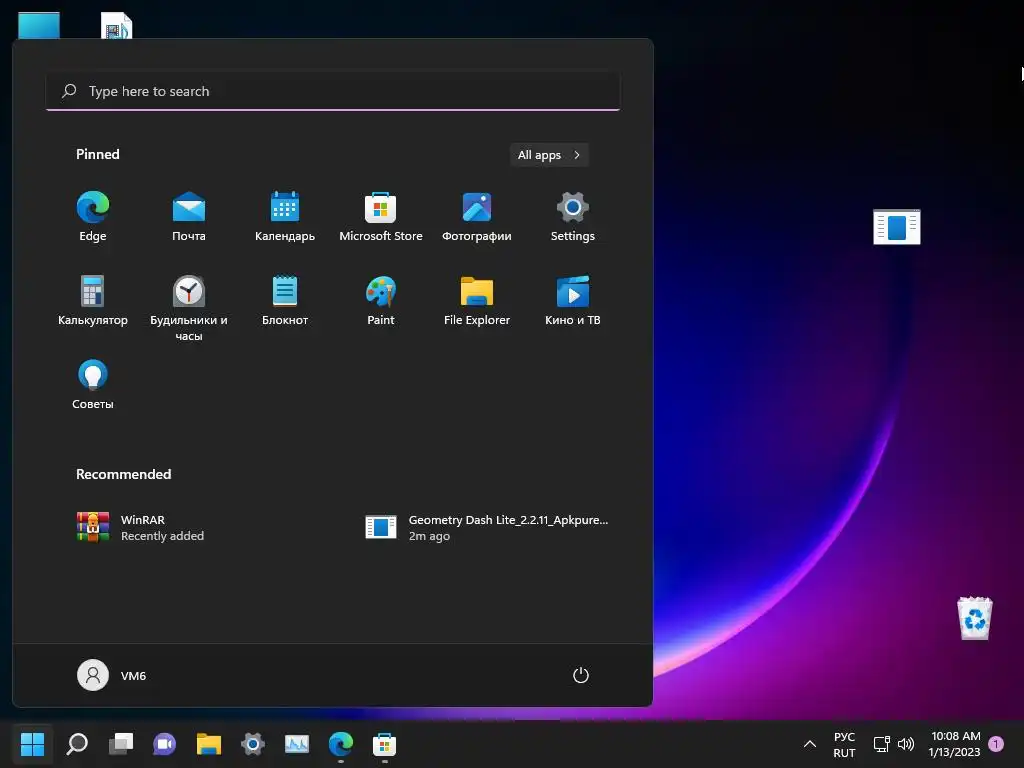1024x768 pixels.
Task: Select the Recycle Bin desktop icon
Action: point(974,618)
